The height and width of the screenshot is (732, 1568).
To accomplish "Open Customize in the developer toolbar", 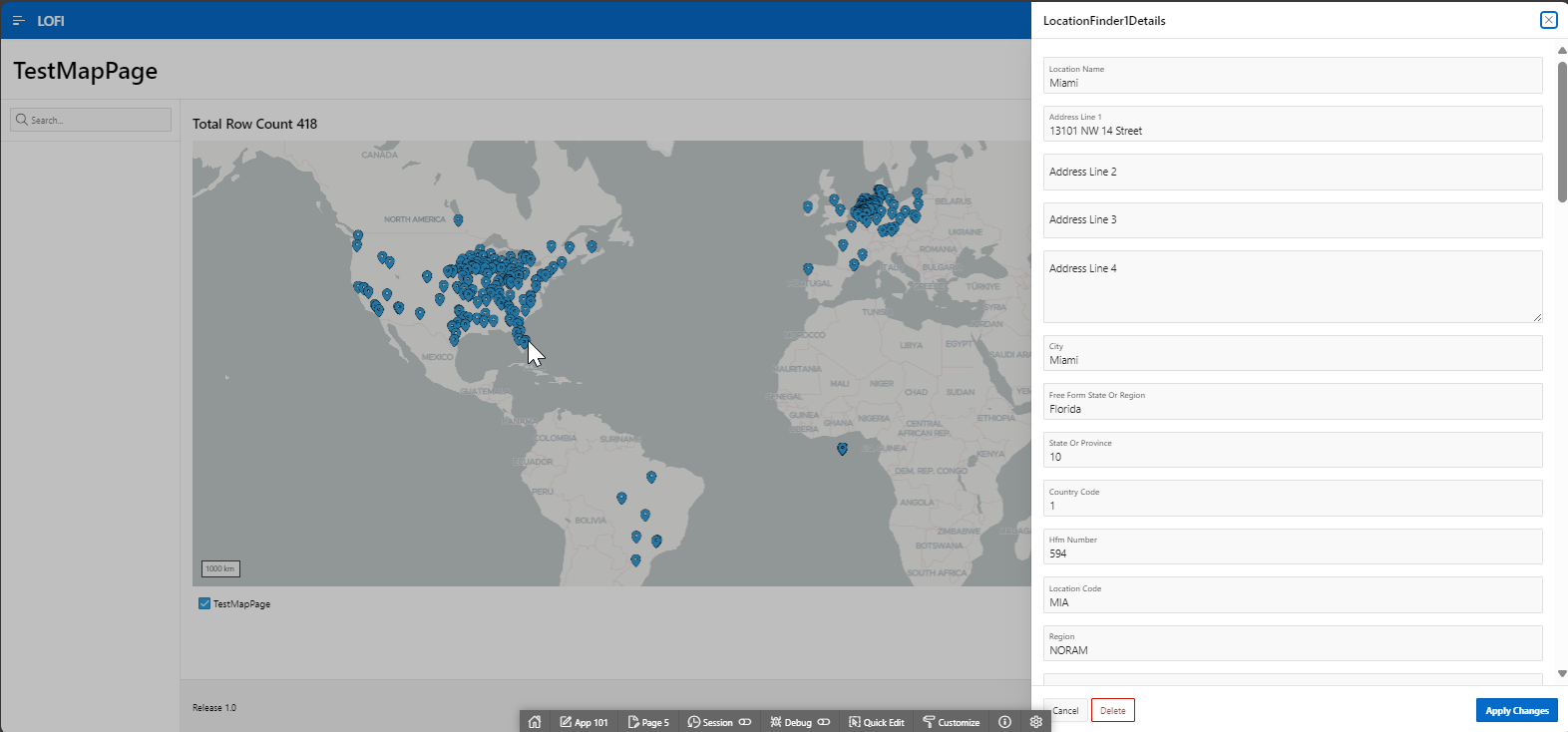I will pos(951,722).
